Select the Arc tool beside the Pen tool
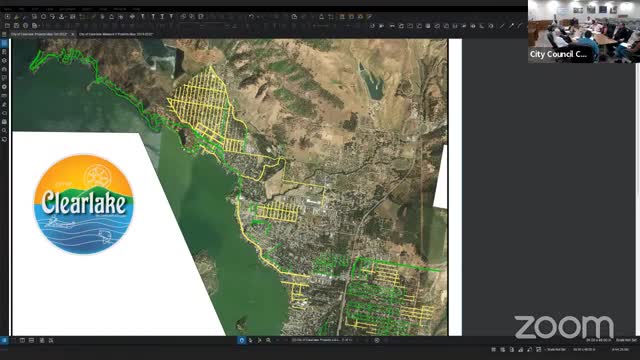This screenshot has width=640, height=360. pyautogui.click(x=520, y=26)
